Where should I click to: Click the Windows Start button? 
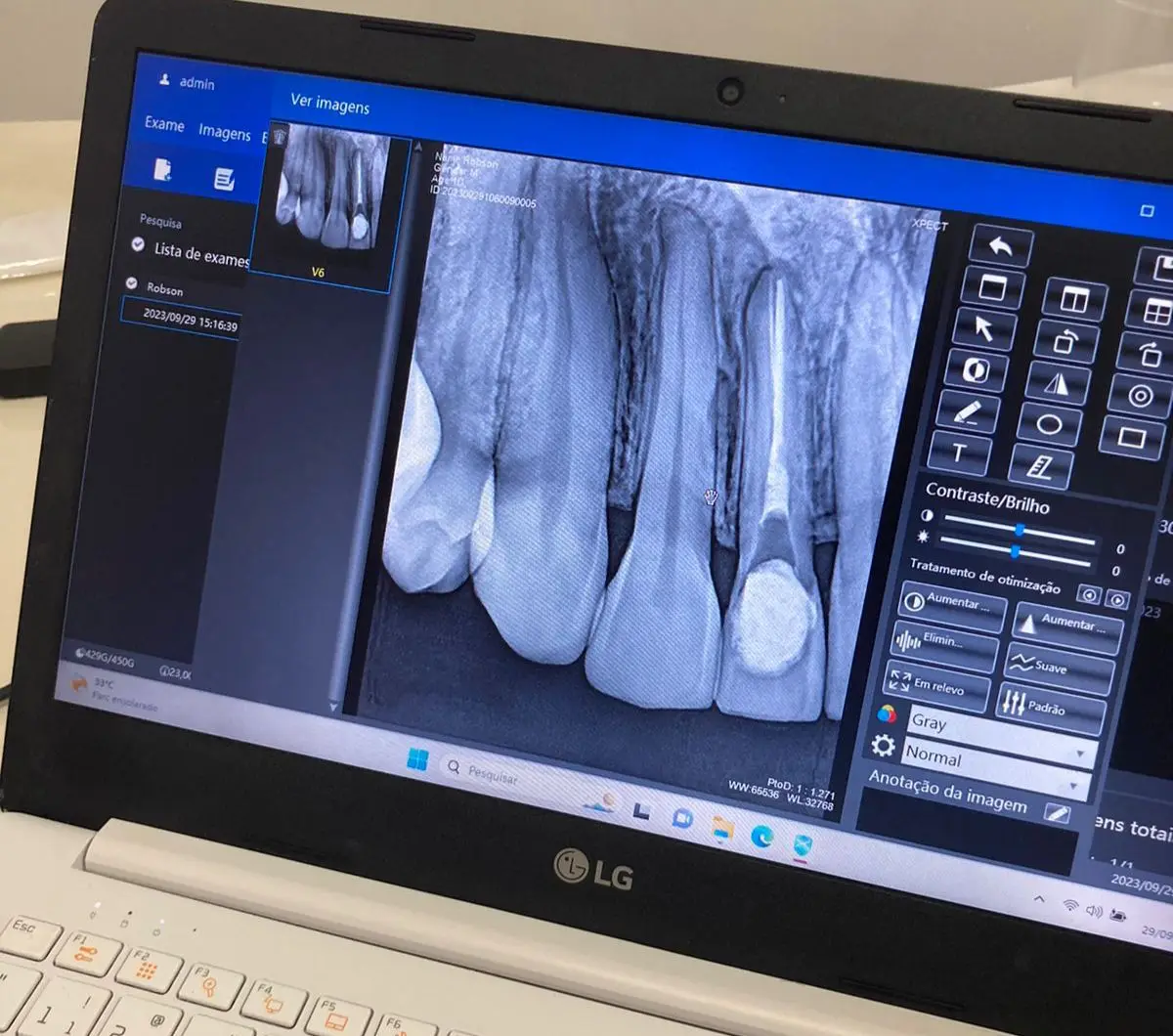417,759
